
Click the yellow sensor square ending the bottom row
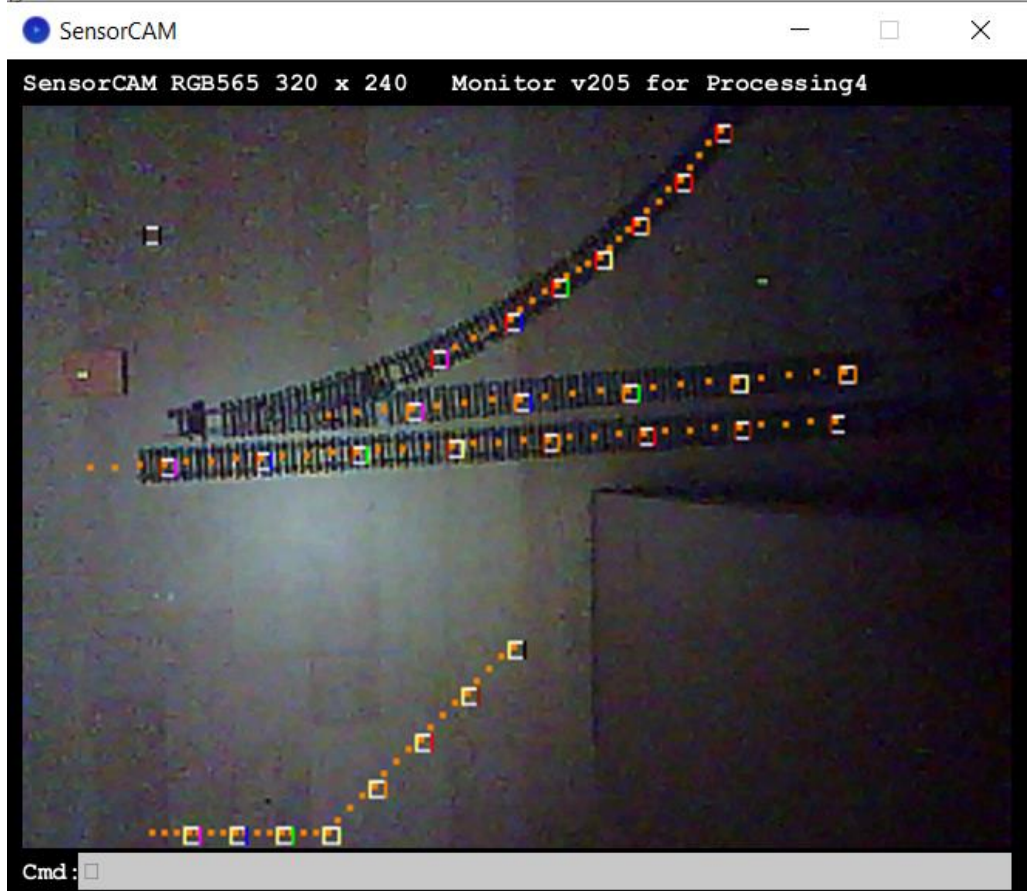click(x=331, y=835)
